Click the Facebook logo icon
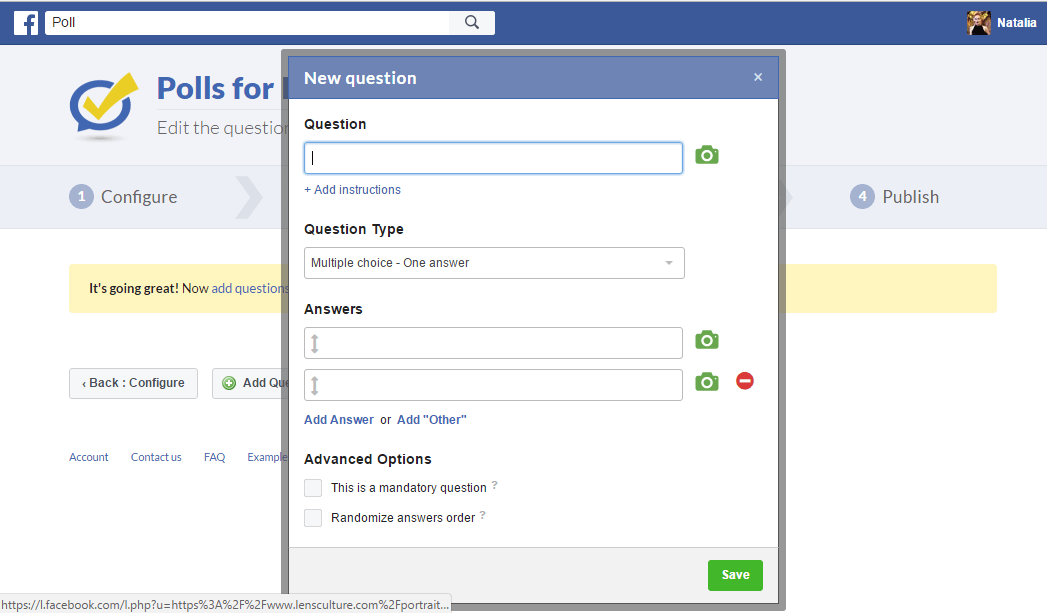 click(x=26, y=23)
